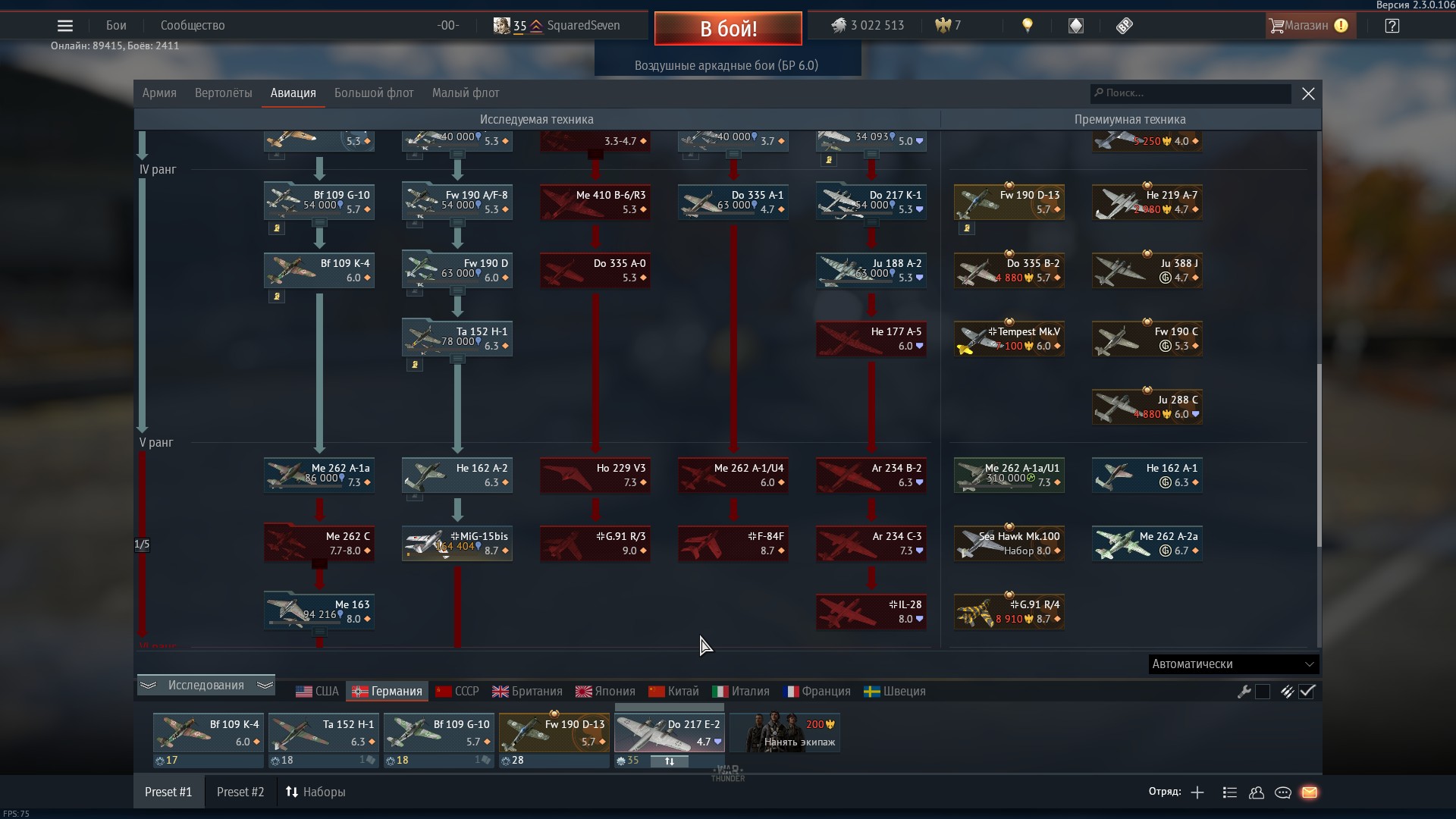Screen dimensions: 1456x819
Task: Select Me 163 vehicle card
Action: tap(319, 612)
